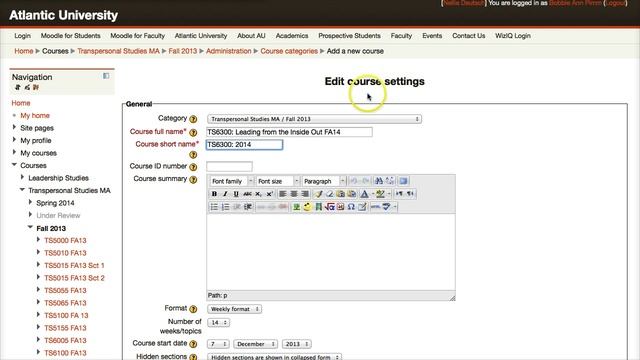Open the 2013 year dropdown
Screen dimensions: 640x360
coord(296,344)
